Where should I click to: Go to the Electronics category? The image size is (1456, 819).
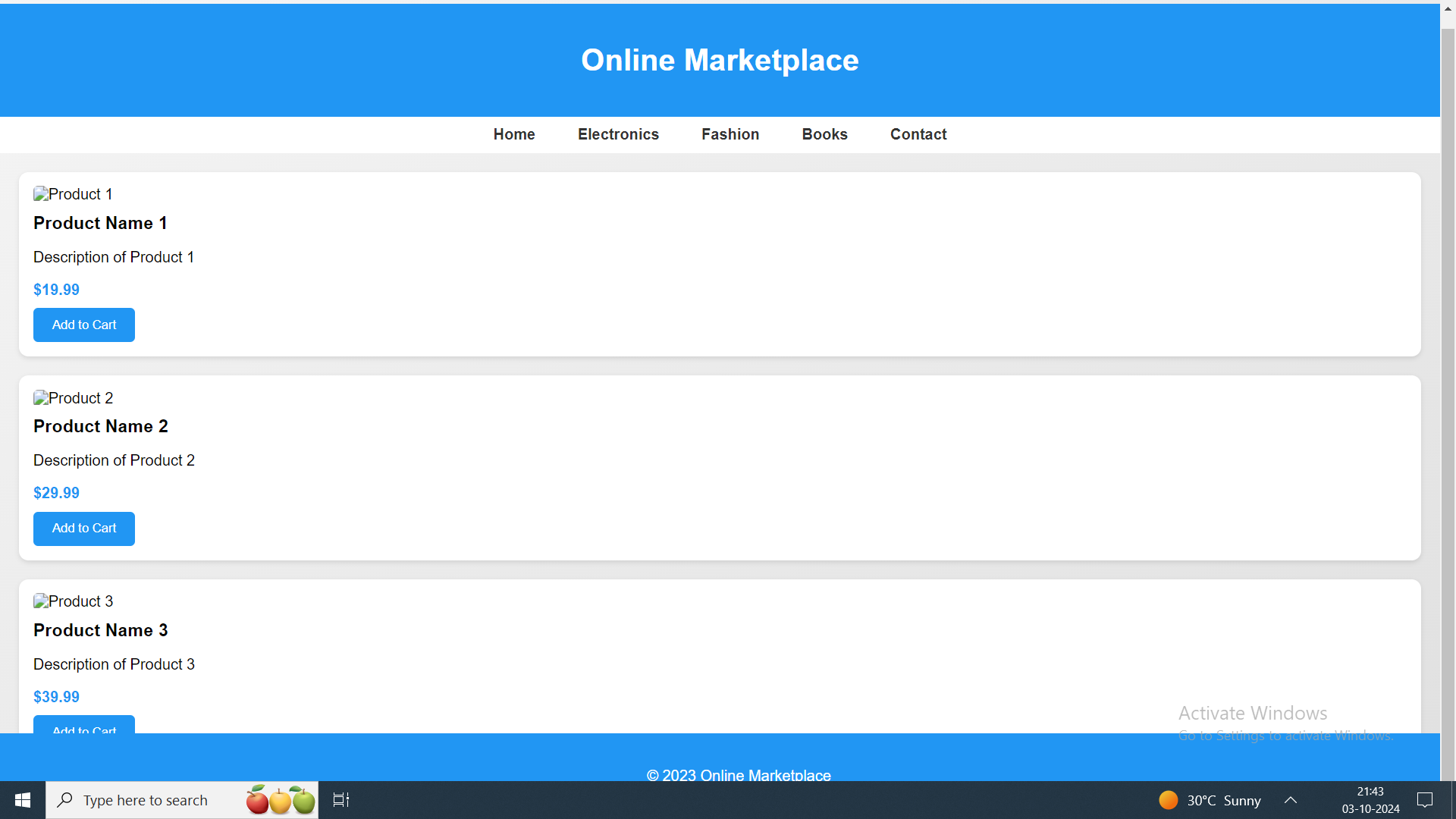[618, 134]
